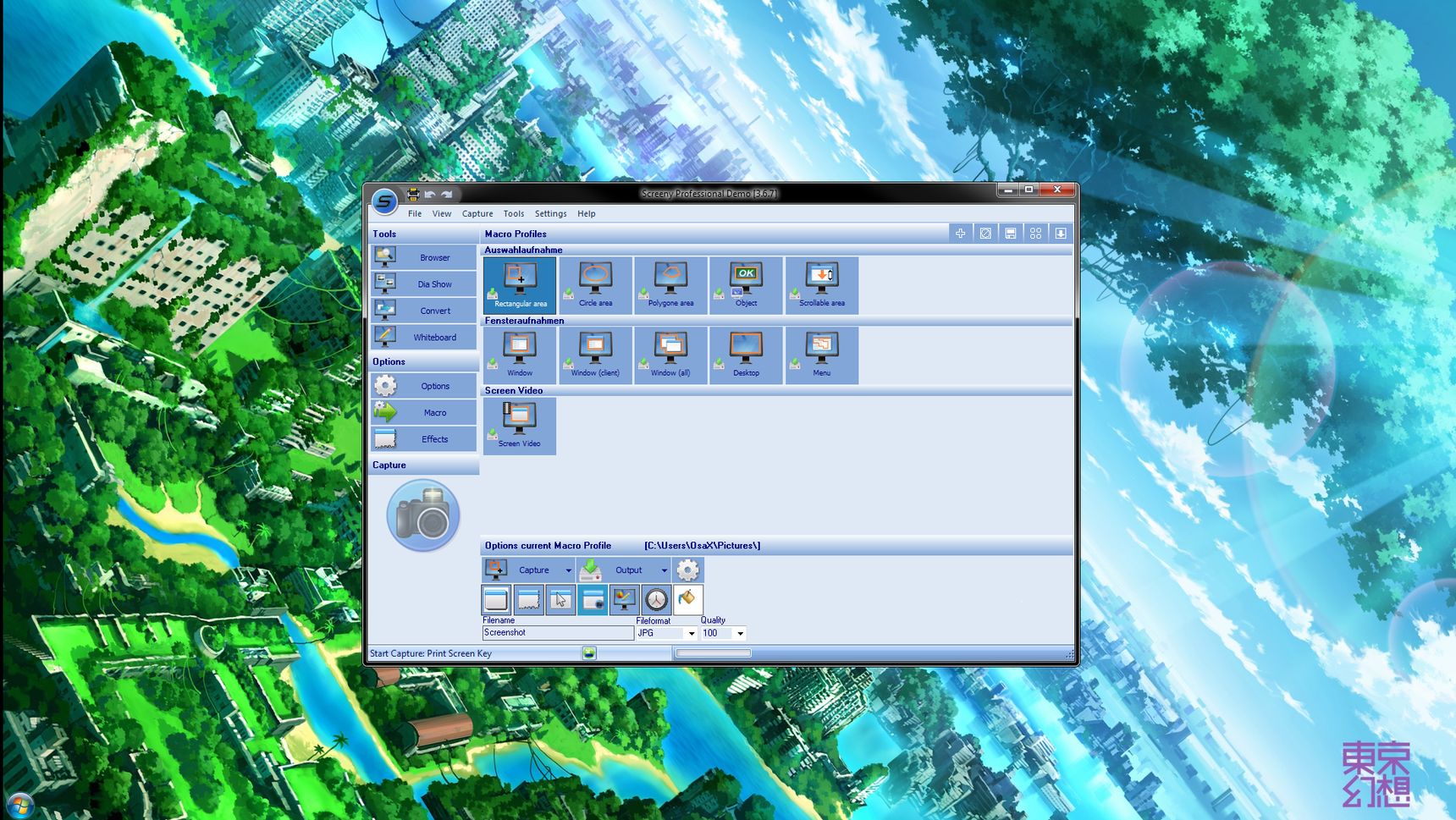This screenshot has height=820, width=1456.
Task: Select the Menu capture profile
Action: pos(822,355)
